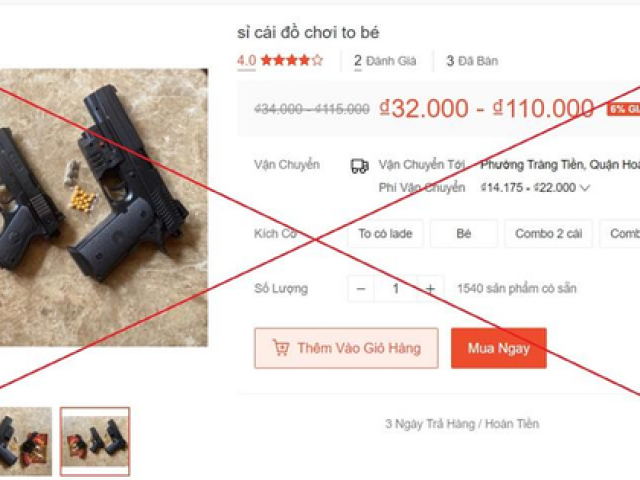Select the partially visible Combo option

click(x=620, y=233)
